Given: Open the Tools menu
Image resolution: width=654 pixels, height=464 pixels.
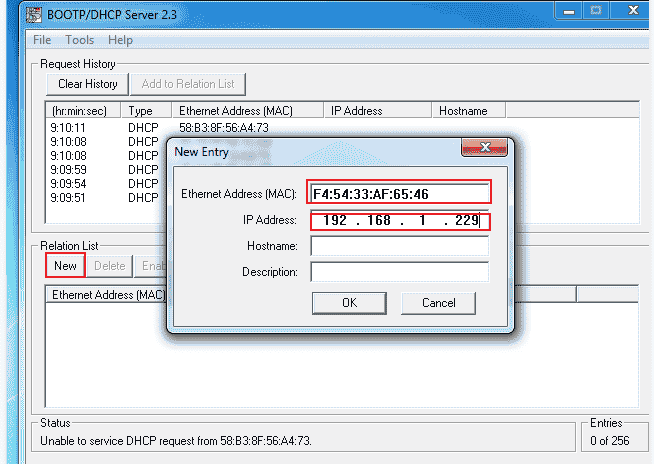Looking at the screenshot, I should click(80, 40).
